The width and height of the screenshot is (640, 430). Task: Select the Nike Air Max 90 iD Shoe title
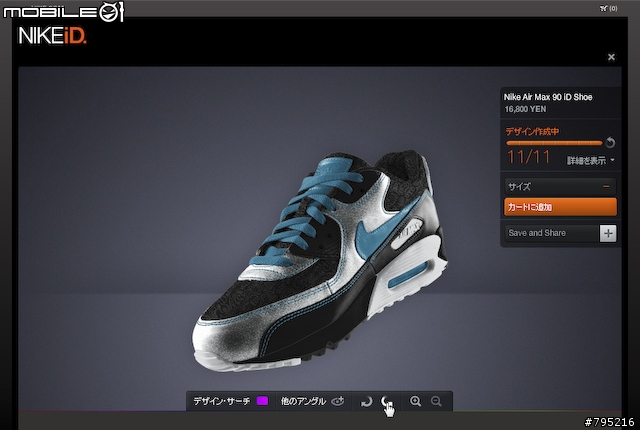click(548, 97)
